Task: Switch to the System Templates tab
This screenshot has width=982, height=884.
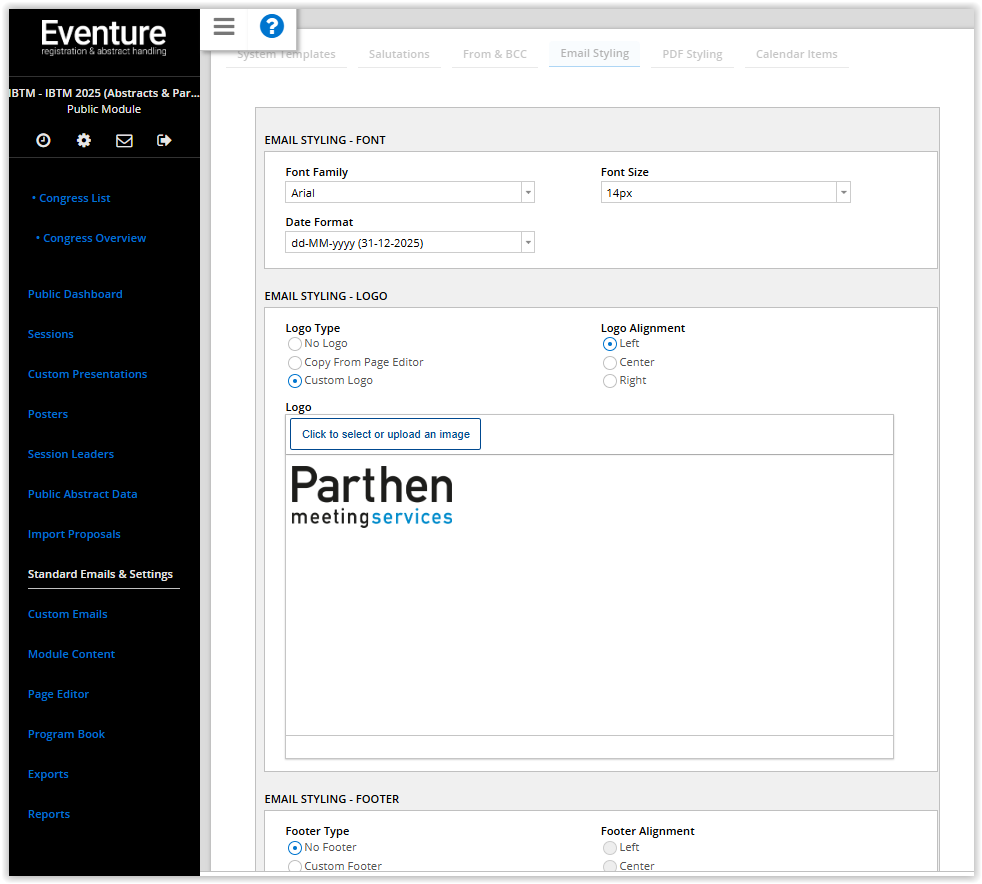Action: click(x=286, y=54)
